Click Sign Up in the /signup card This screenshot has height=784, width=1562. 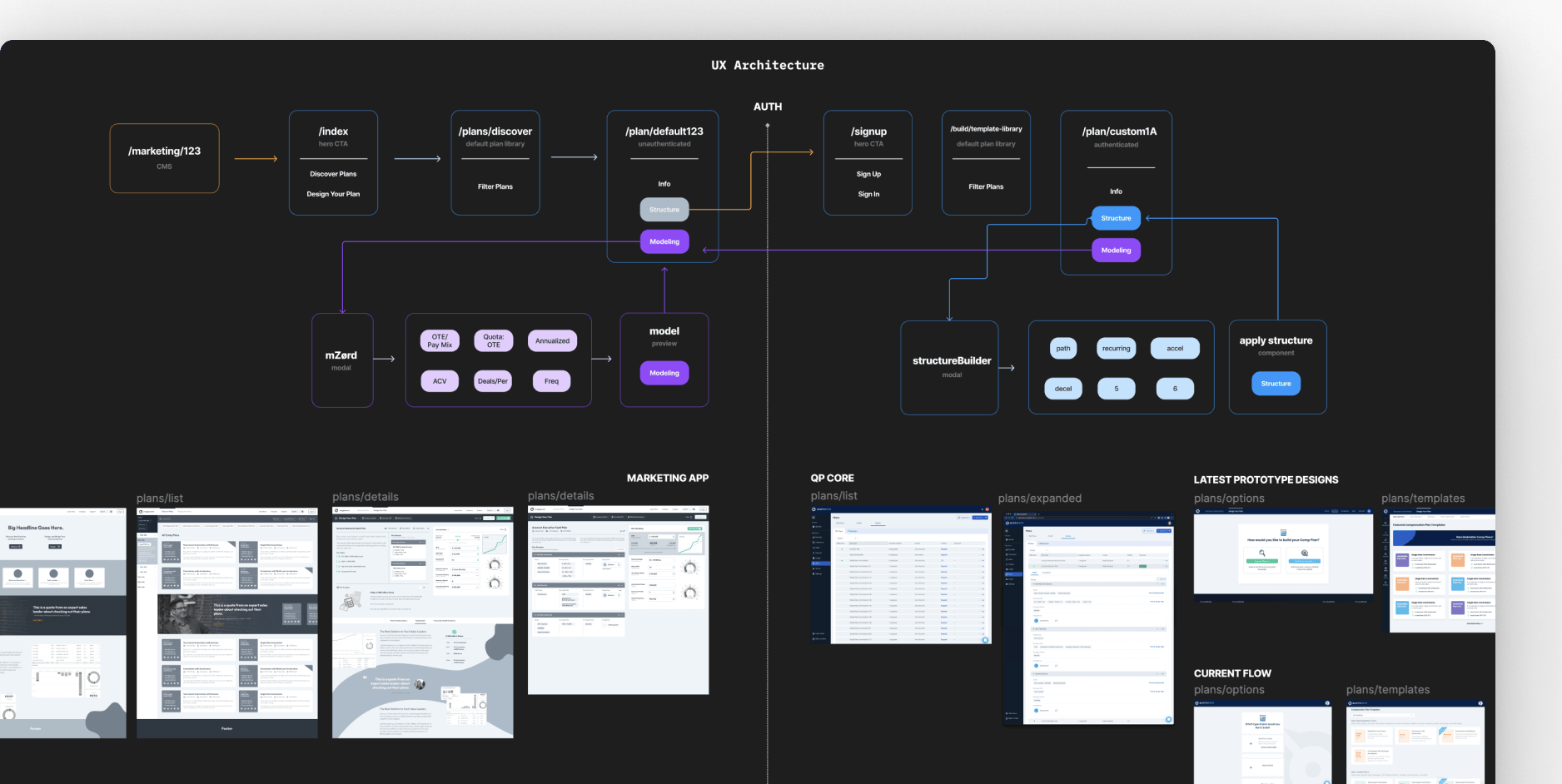tap(868, 174)
